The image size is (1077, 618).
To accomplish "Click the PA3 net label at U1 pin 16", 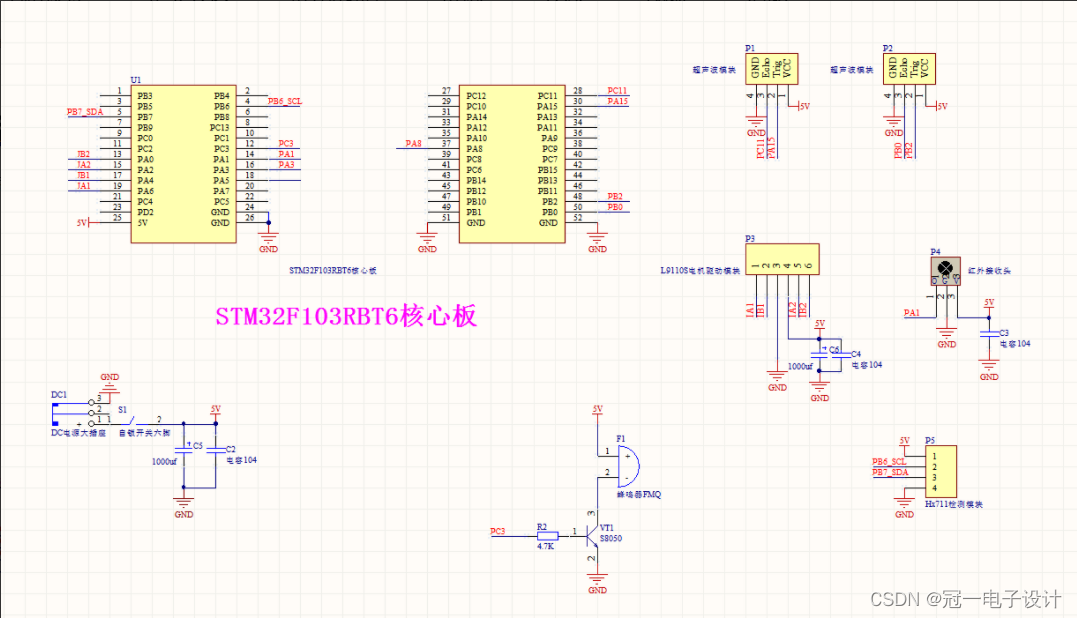I will tap(286, 165).
